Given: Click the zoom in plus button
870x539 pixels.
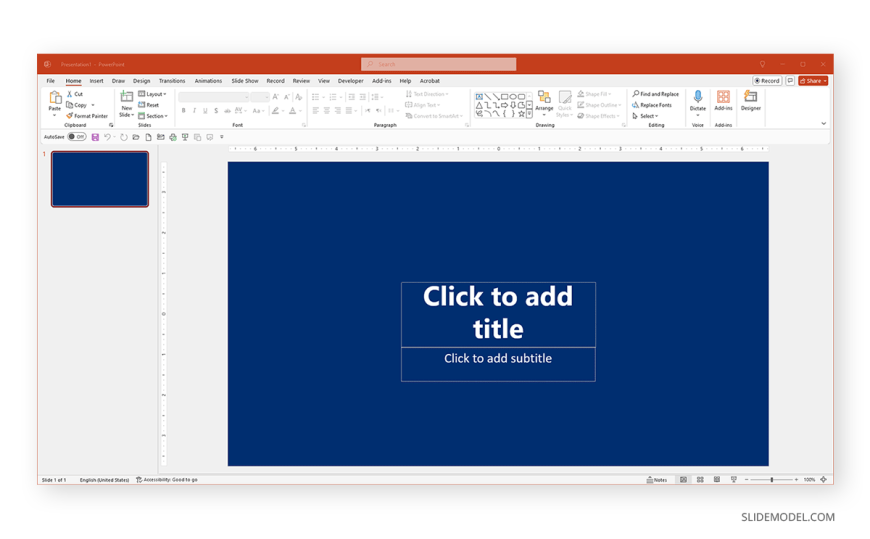Looking at the screenshot, I should [796, 480].
